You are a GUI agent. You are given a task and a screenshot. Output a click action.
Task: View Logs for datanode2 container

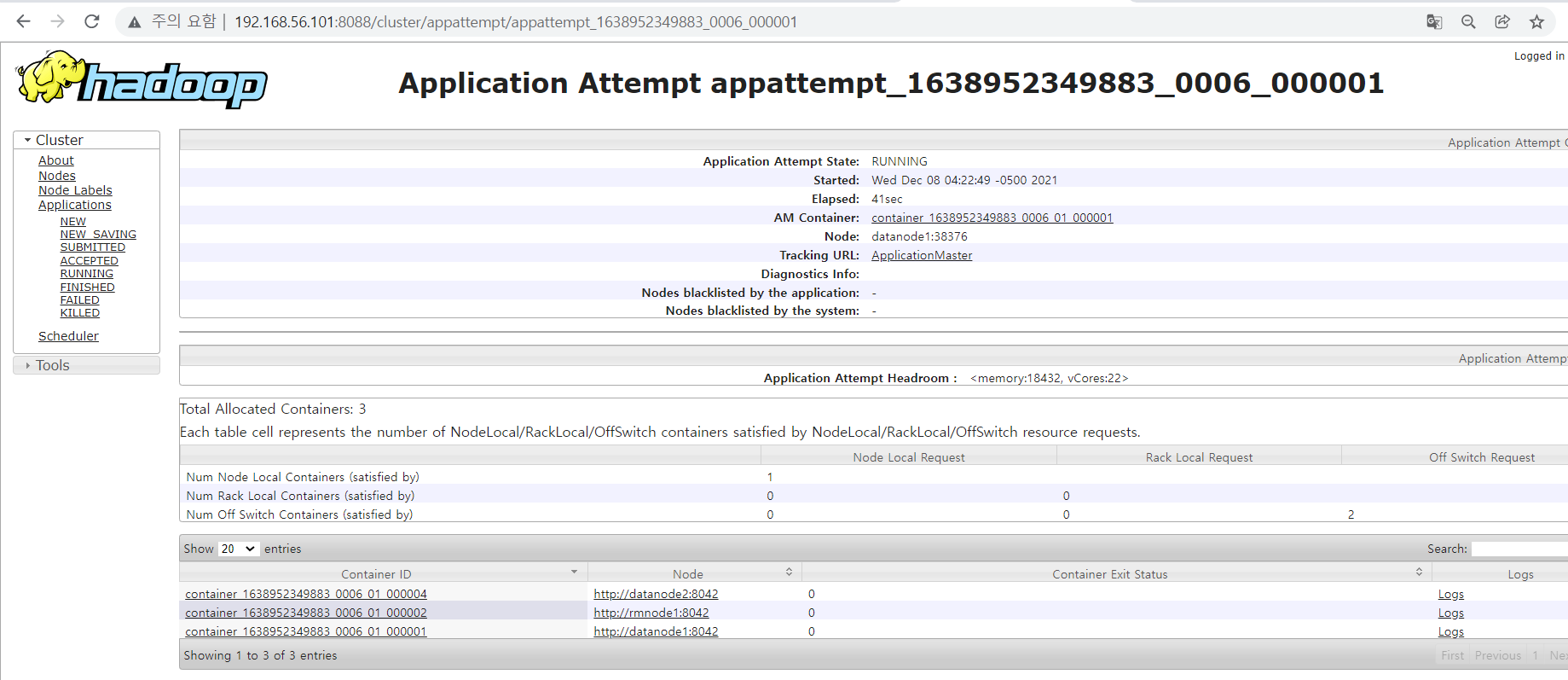[1451, 595]
